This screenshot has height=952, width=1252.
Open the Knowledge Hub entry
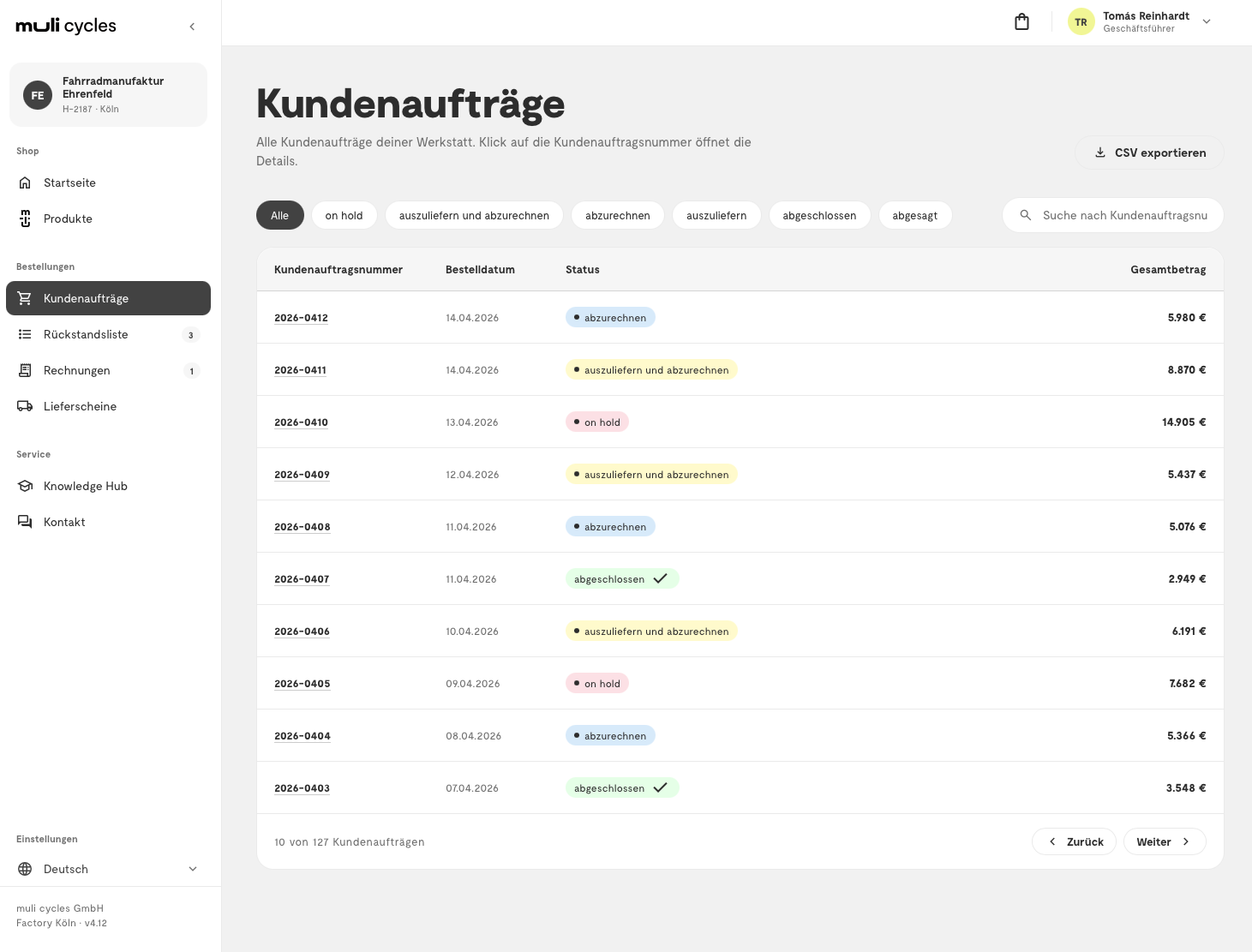click(108, 486)
